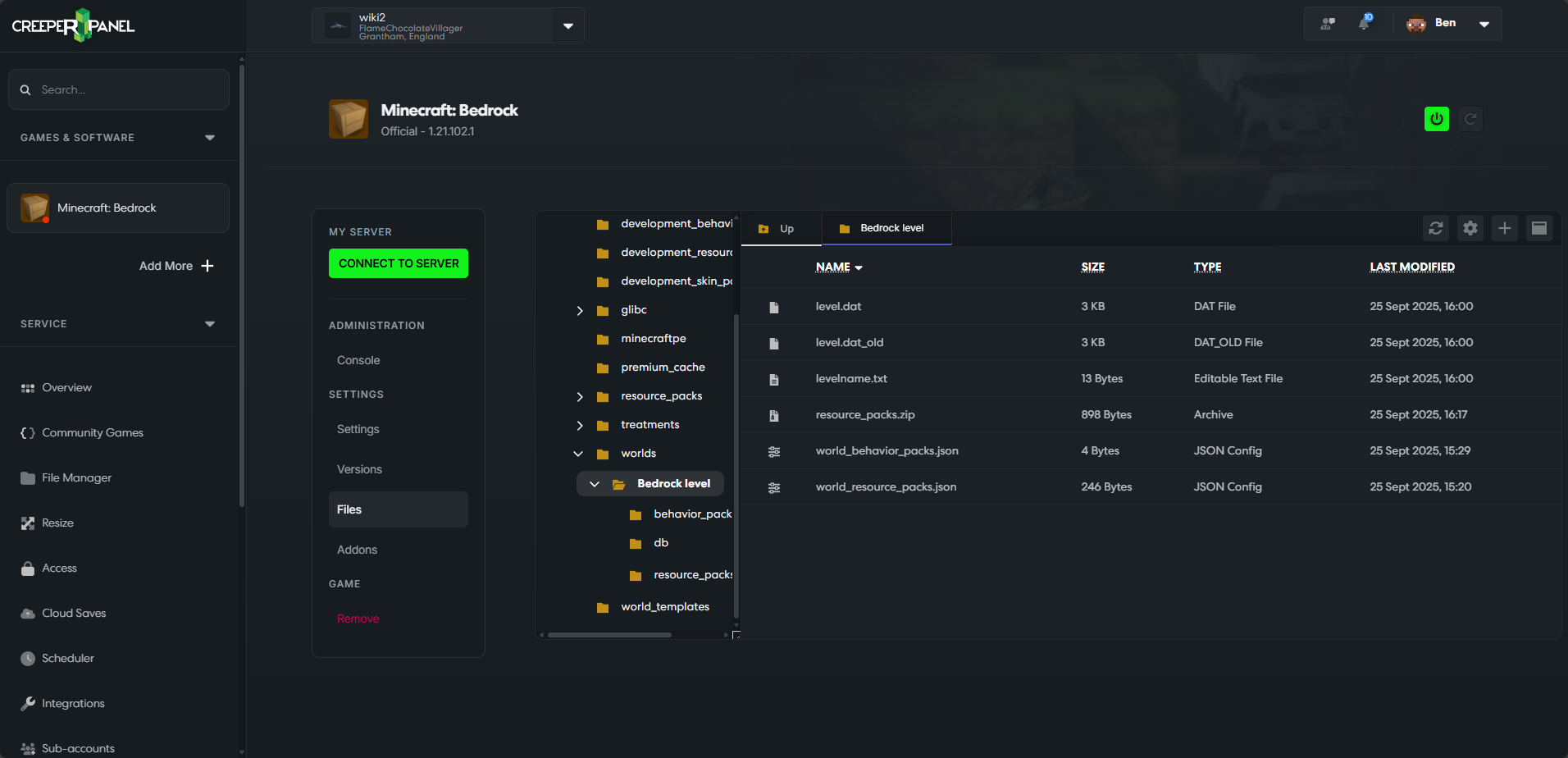The height and width of the screenshot is (758, 1568).
Task: Collapse the Games & Software section
Action: [209, 138]
